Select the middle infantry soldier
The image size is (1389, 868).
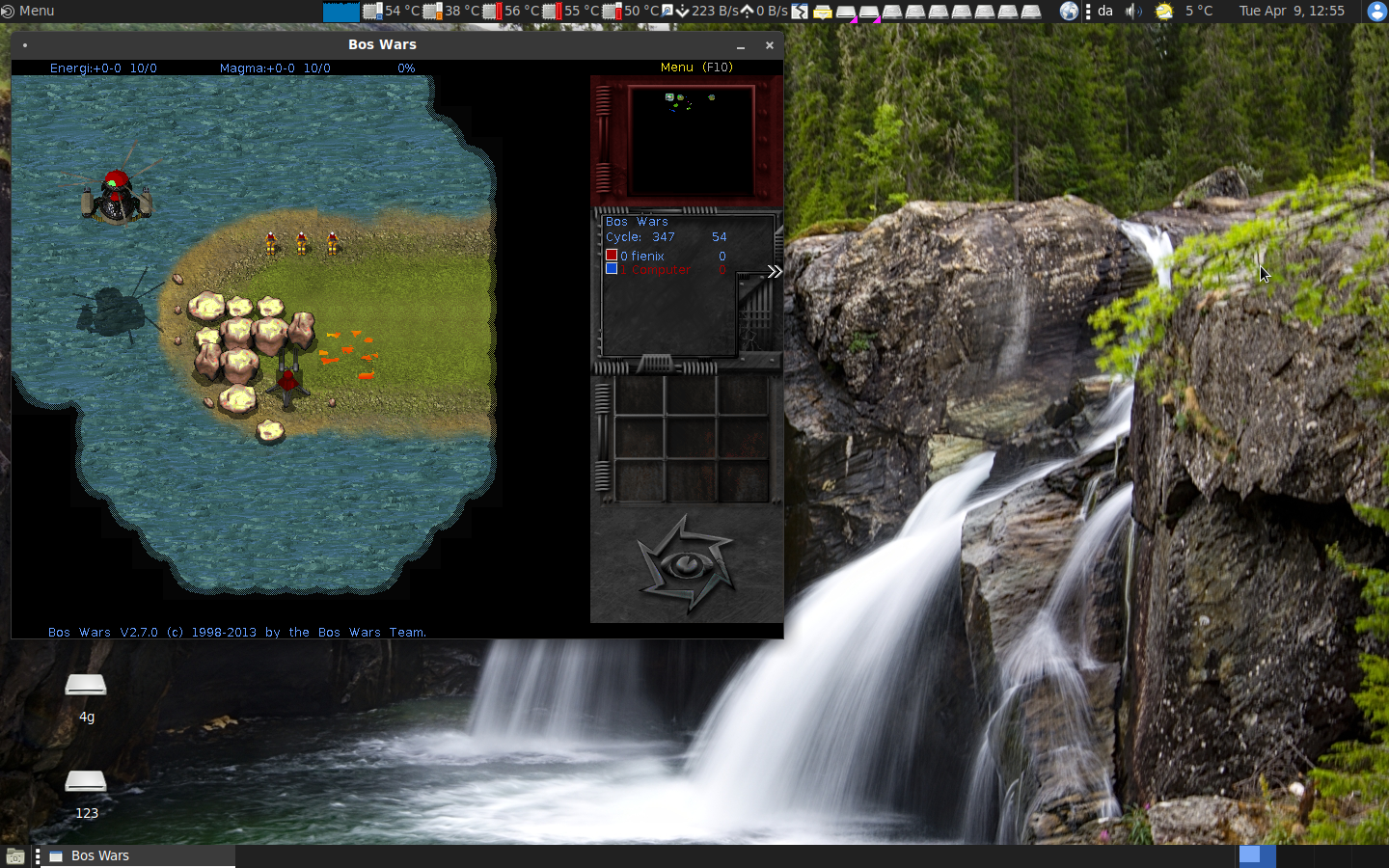point(302,242)
